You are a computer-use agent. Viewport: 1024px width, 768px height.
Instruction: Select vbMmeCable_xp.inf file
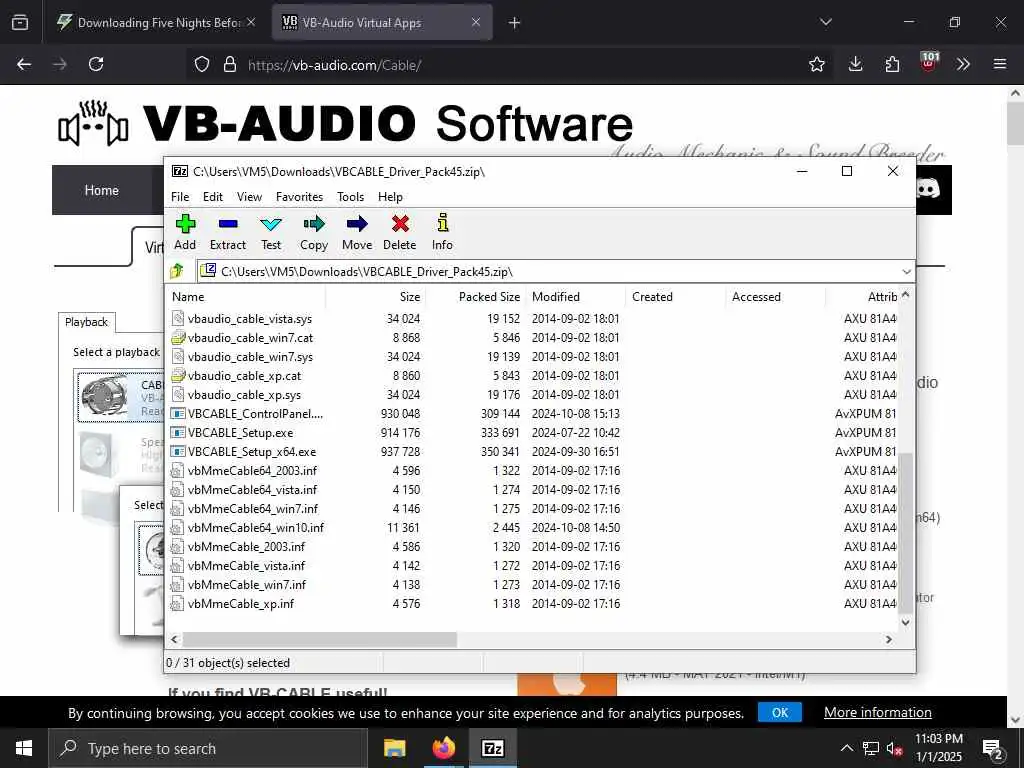241,603
